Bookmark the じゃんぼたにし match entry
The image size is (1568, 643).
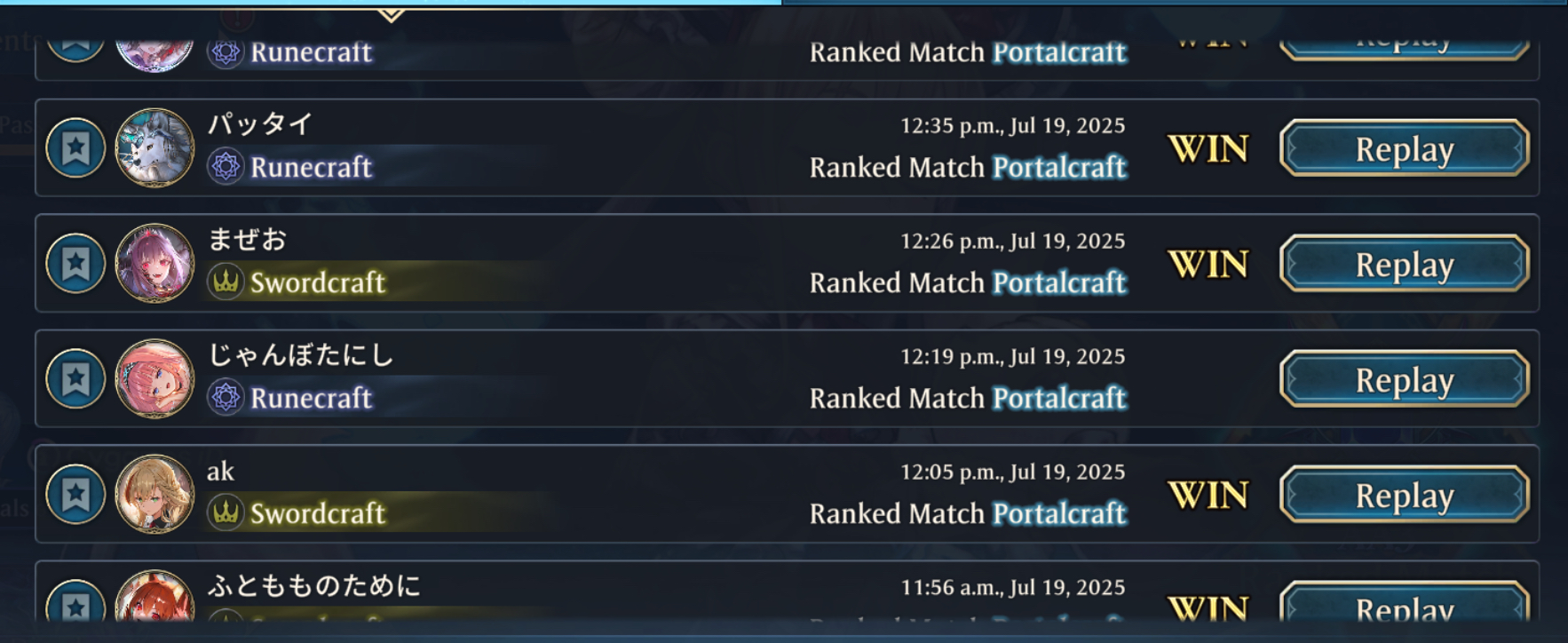(75, 378)
